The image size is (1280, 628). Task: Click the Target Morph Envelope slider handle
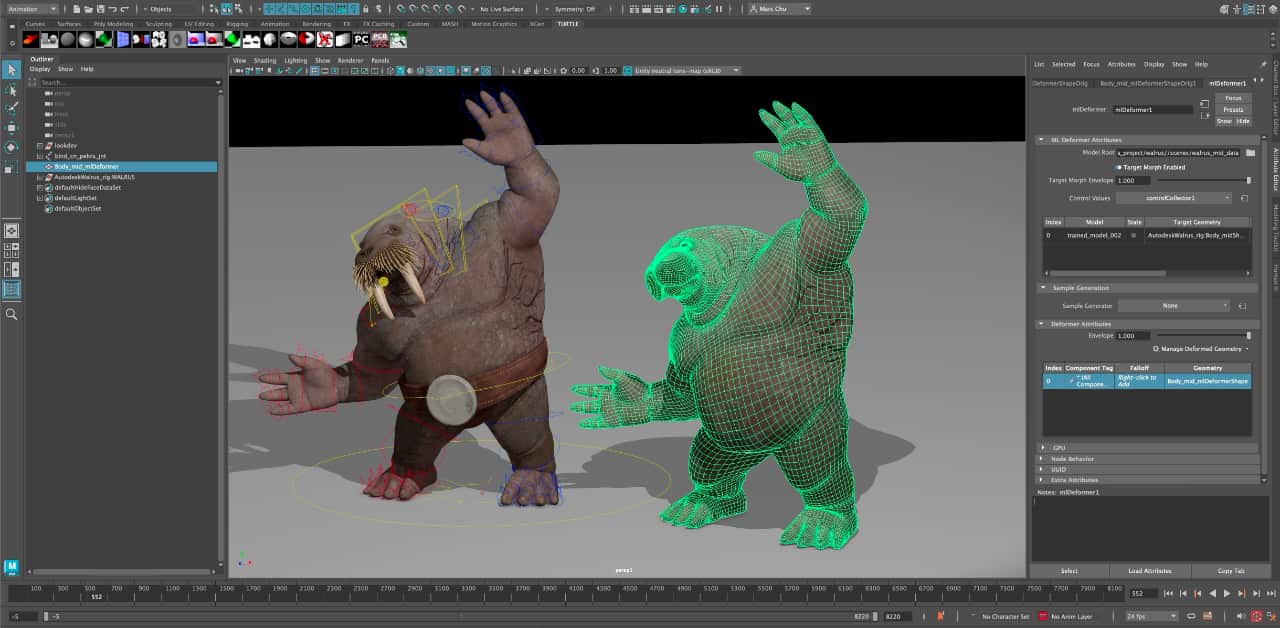coord(1249,180)
